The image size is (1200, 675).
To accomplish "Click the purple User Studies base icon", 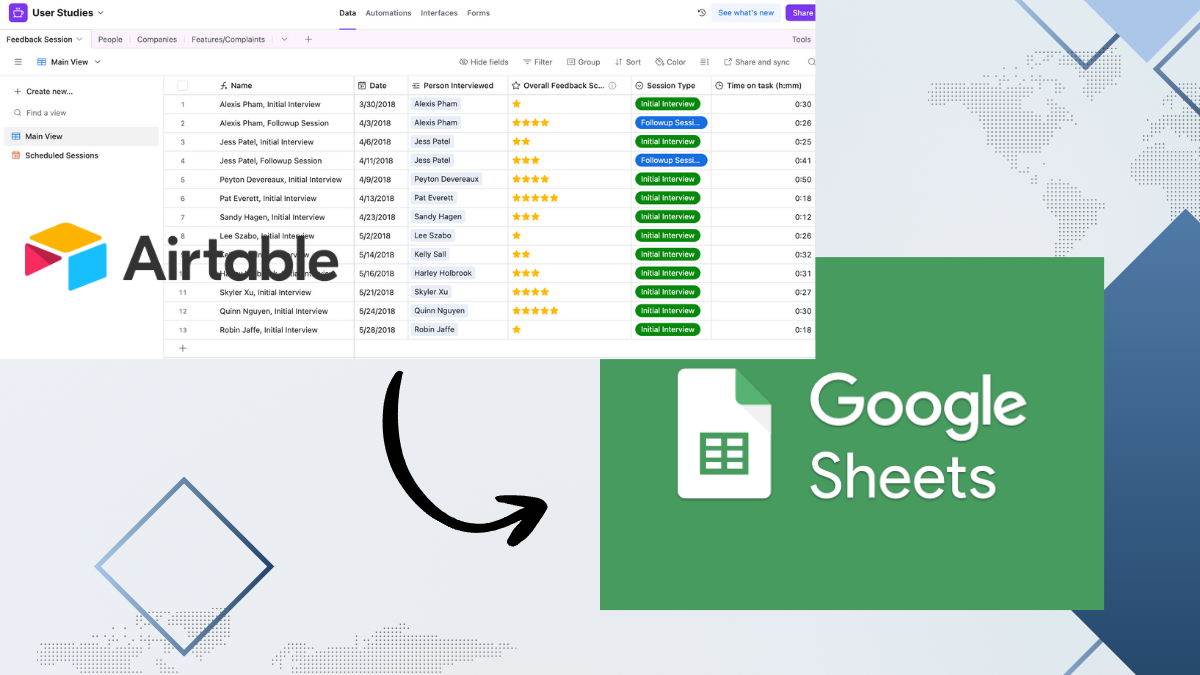I will pyautogui.click(x=18, y=13).
